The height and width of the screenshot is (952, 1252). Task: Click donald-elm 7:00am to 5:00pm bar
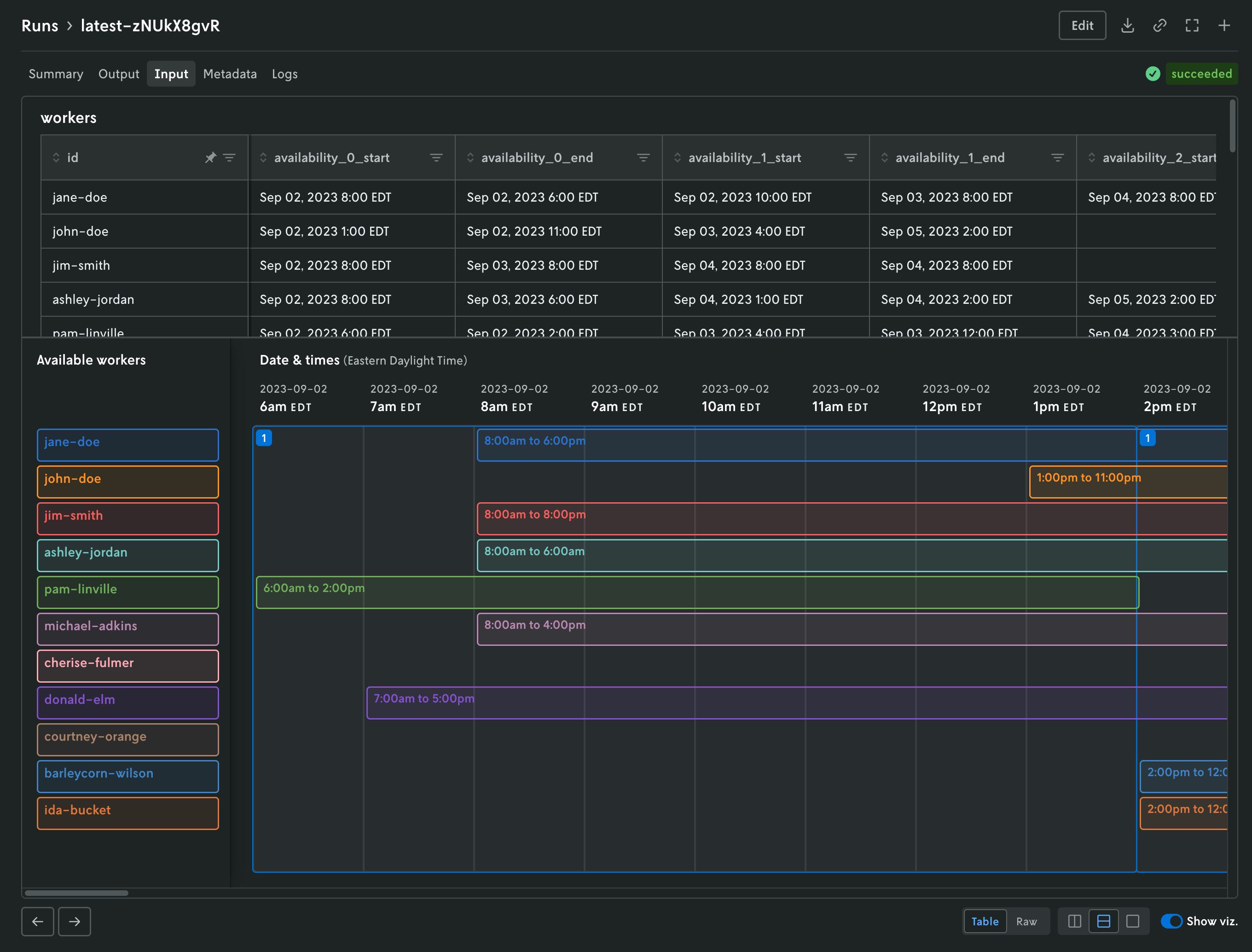click(x=796, y=702)
